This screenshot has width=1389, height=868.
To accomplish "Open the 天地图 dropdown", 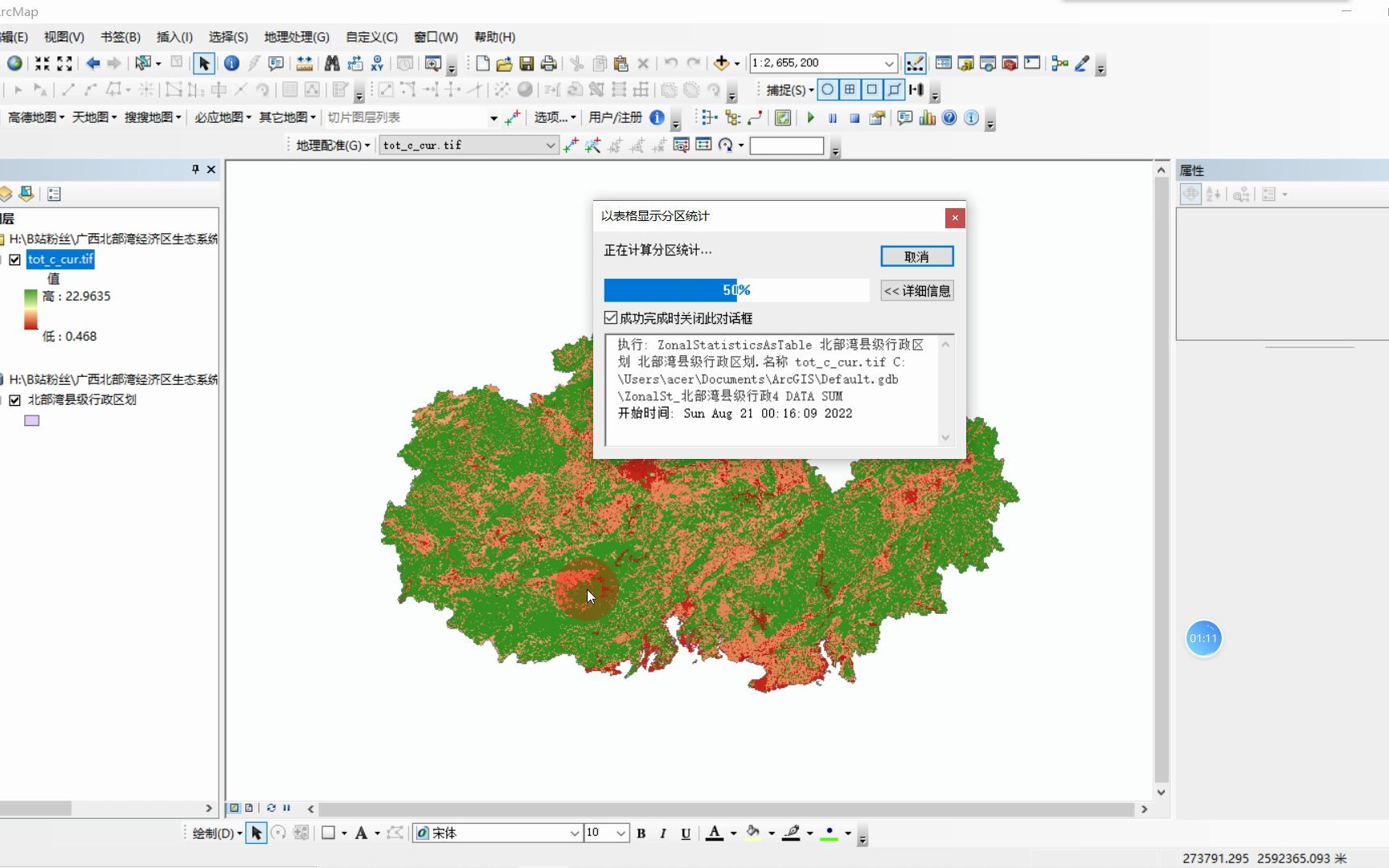I will (94, 117).
